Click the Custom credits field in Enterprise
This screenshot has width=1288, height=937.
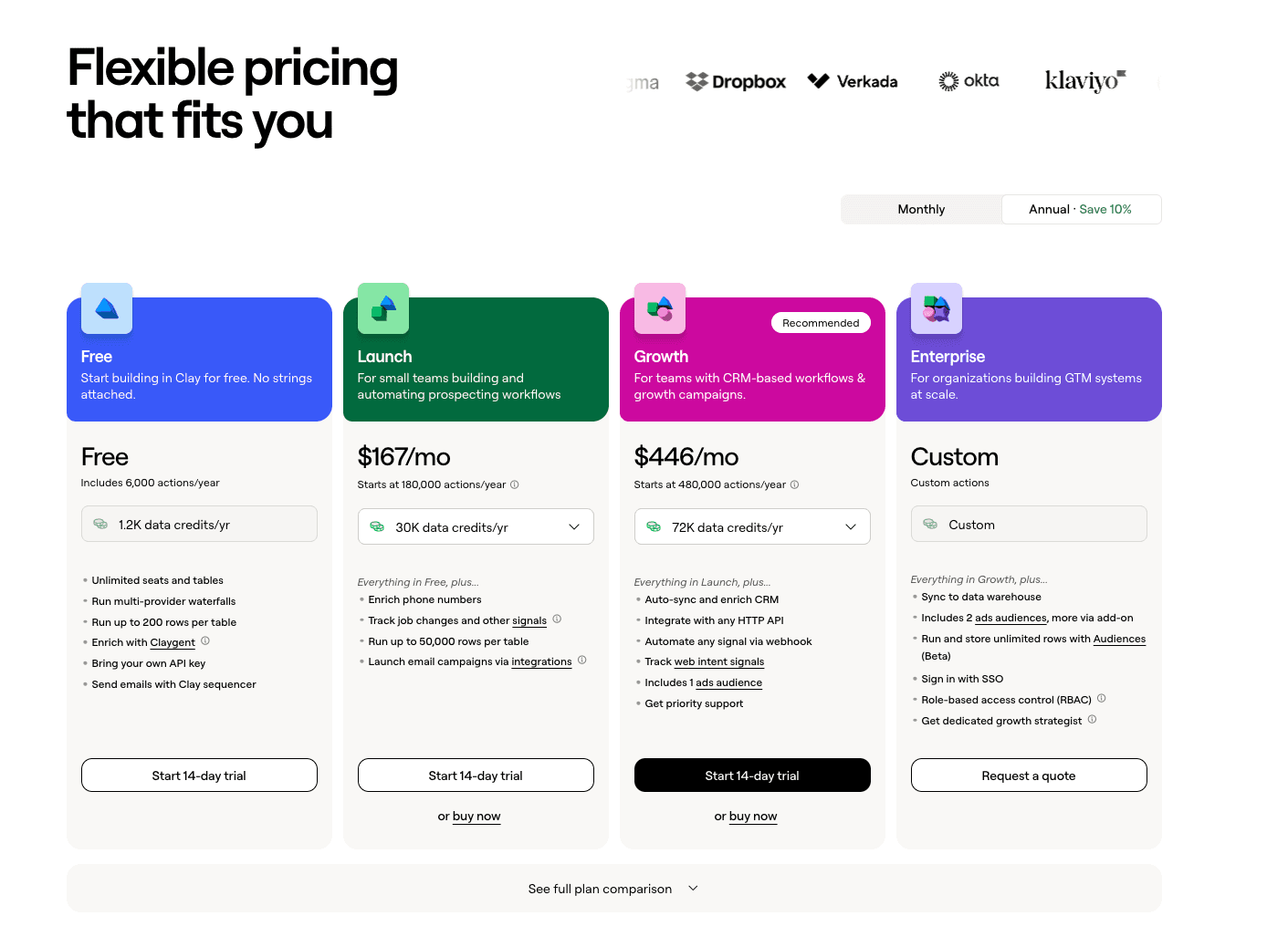point(1029,525)
